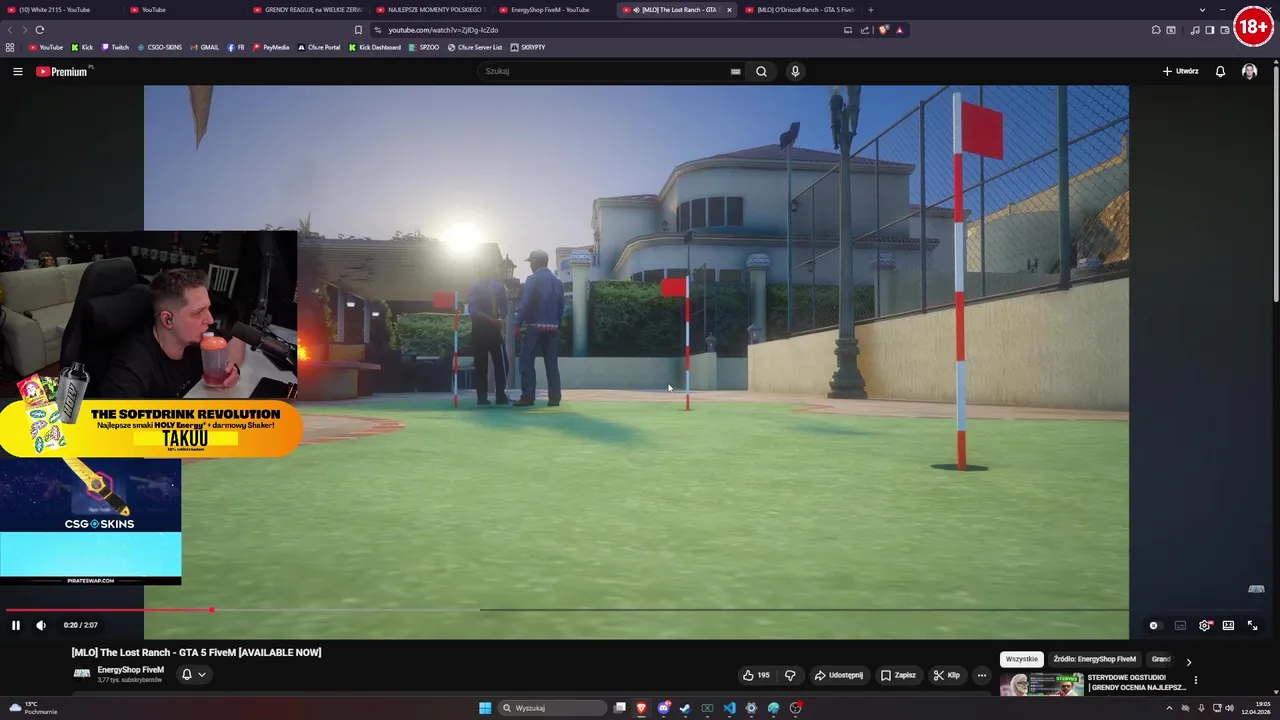Open Windows Start button
The height and width of the screenshot is (720, 1280).
pyautogui.click(x=485, y=708)
